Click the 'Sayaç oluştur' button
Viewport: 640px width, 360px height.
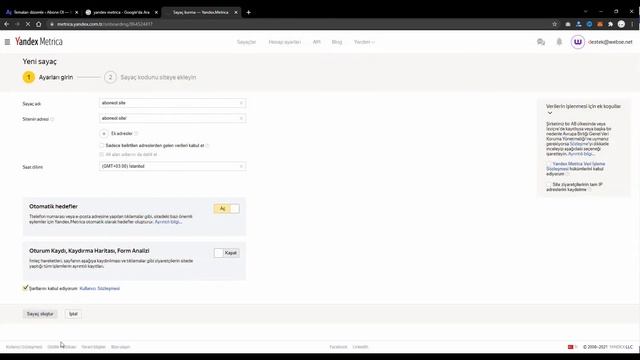40,314
